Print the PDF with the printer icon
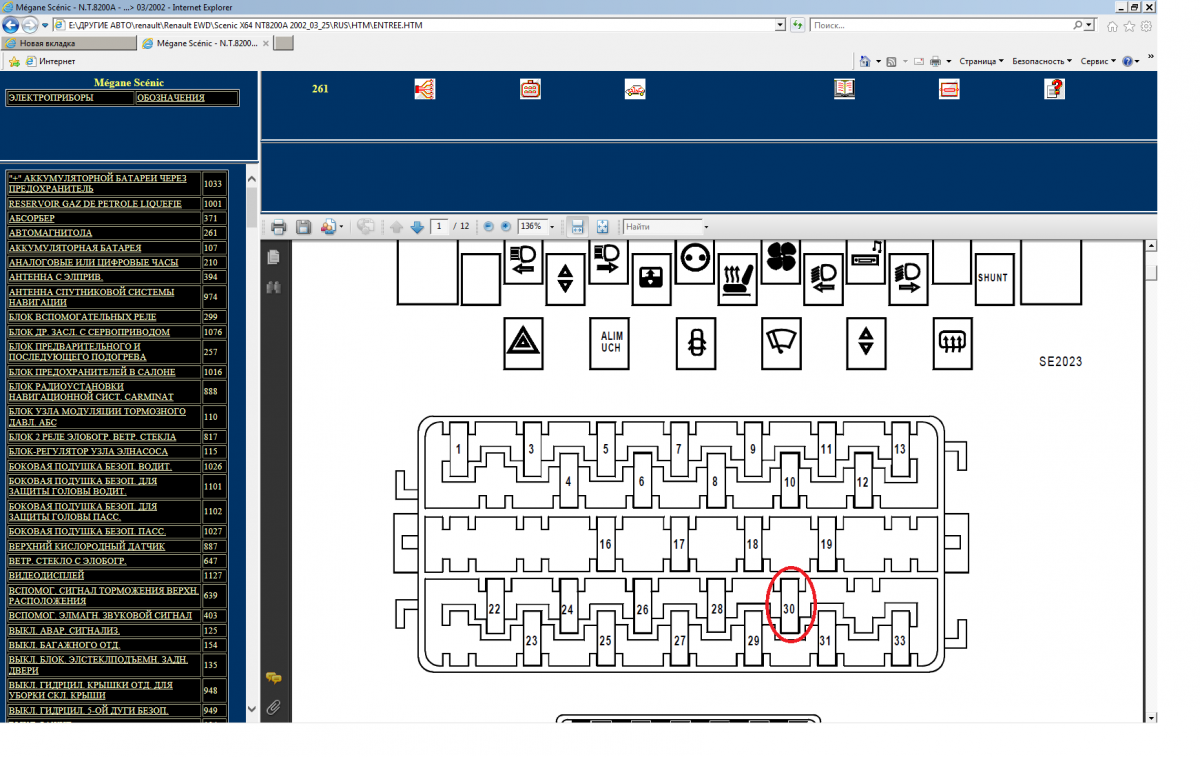The height and width of the screenshot is (757, 1200). tap(279, 227)
